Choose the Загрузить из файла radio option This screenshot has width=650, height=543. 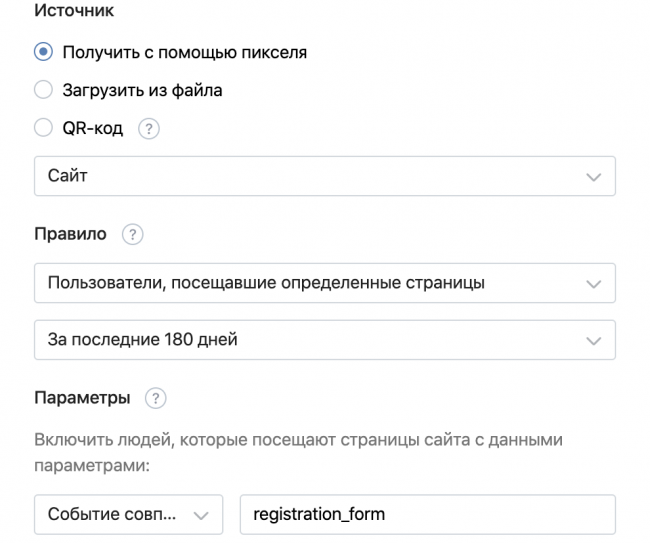tap(43, 91)
